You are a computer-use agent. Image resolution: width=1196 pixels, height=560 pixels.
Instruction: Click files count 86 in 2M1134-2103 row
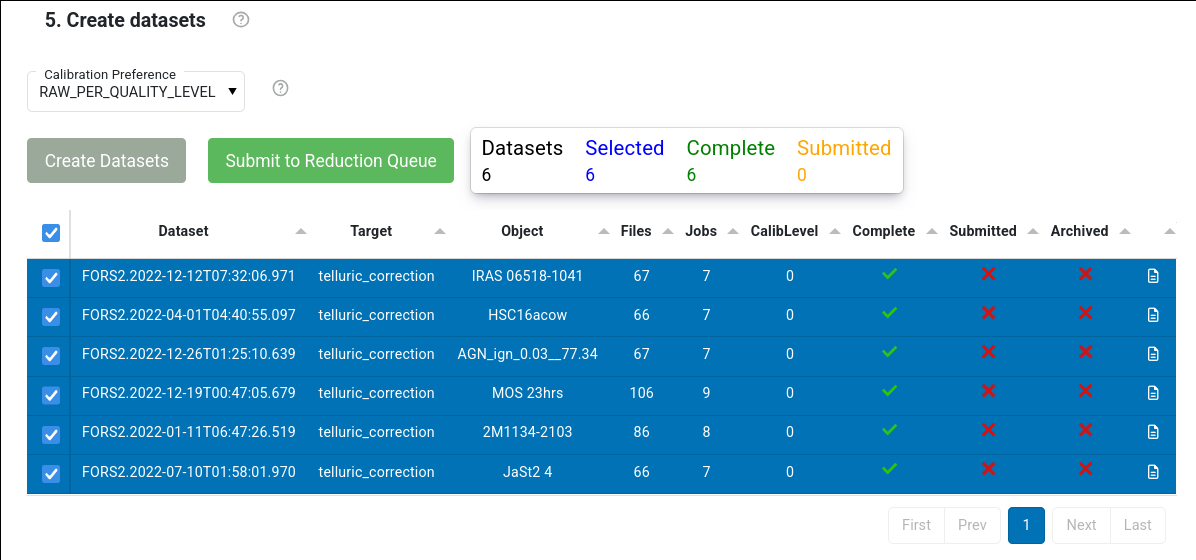tap(641, 432)
